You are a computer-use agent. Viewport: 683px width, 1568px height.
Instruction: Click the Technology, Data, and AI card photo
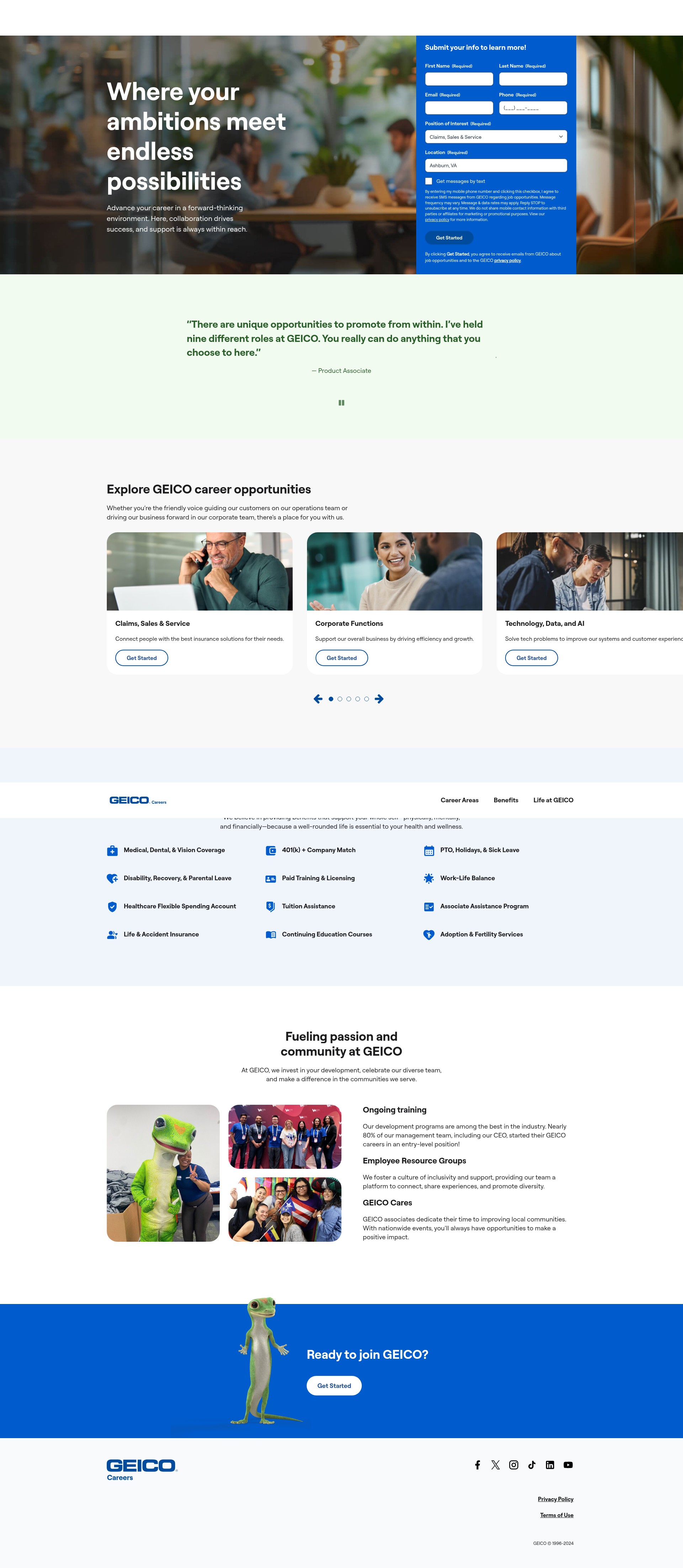click(x=590, y=571)
